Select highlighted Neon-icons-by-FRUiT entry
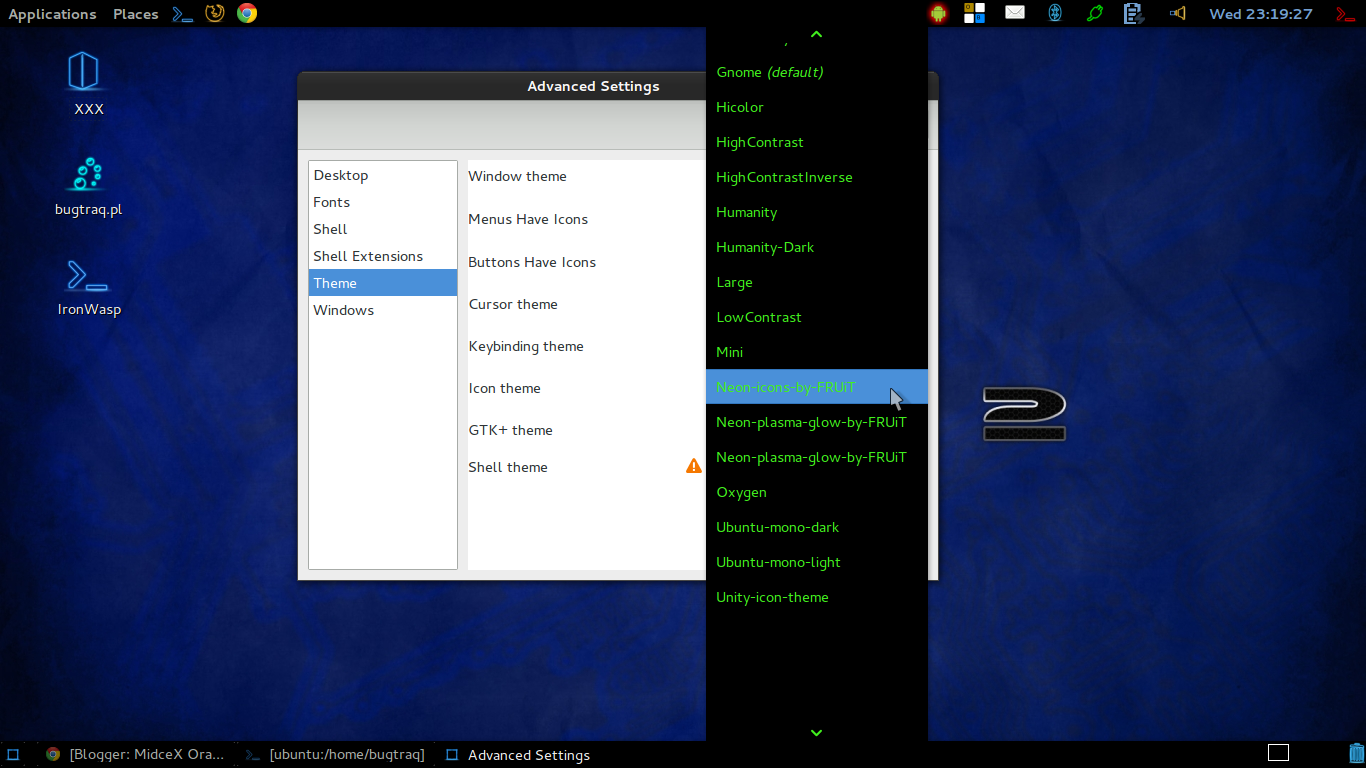This screenshot has width=1366, height=768. [x=816, y=387]
